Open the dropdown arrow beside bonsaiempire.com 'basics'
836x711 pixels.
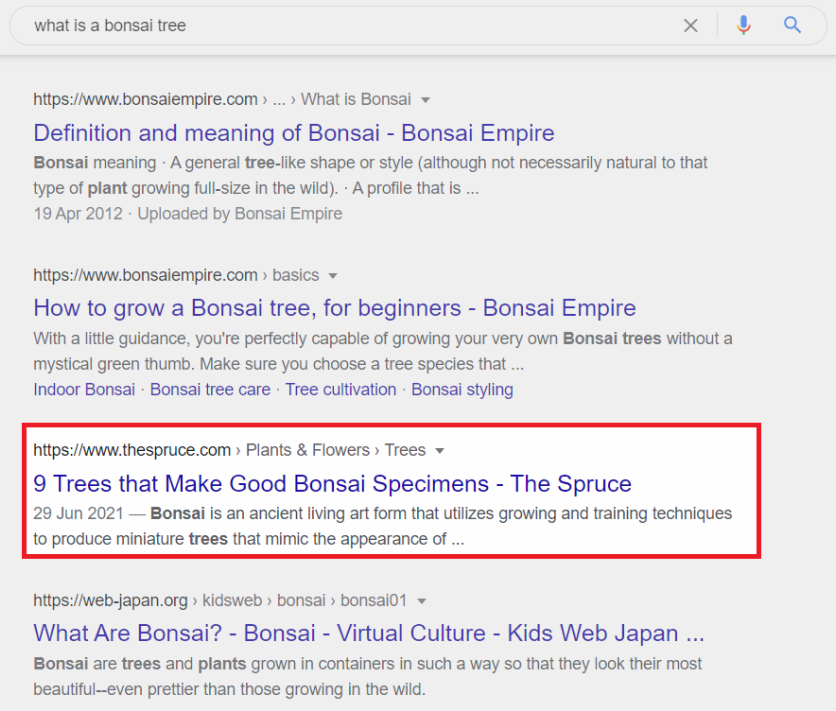coord(333,276)
